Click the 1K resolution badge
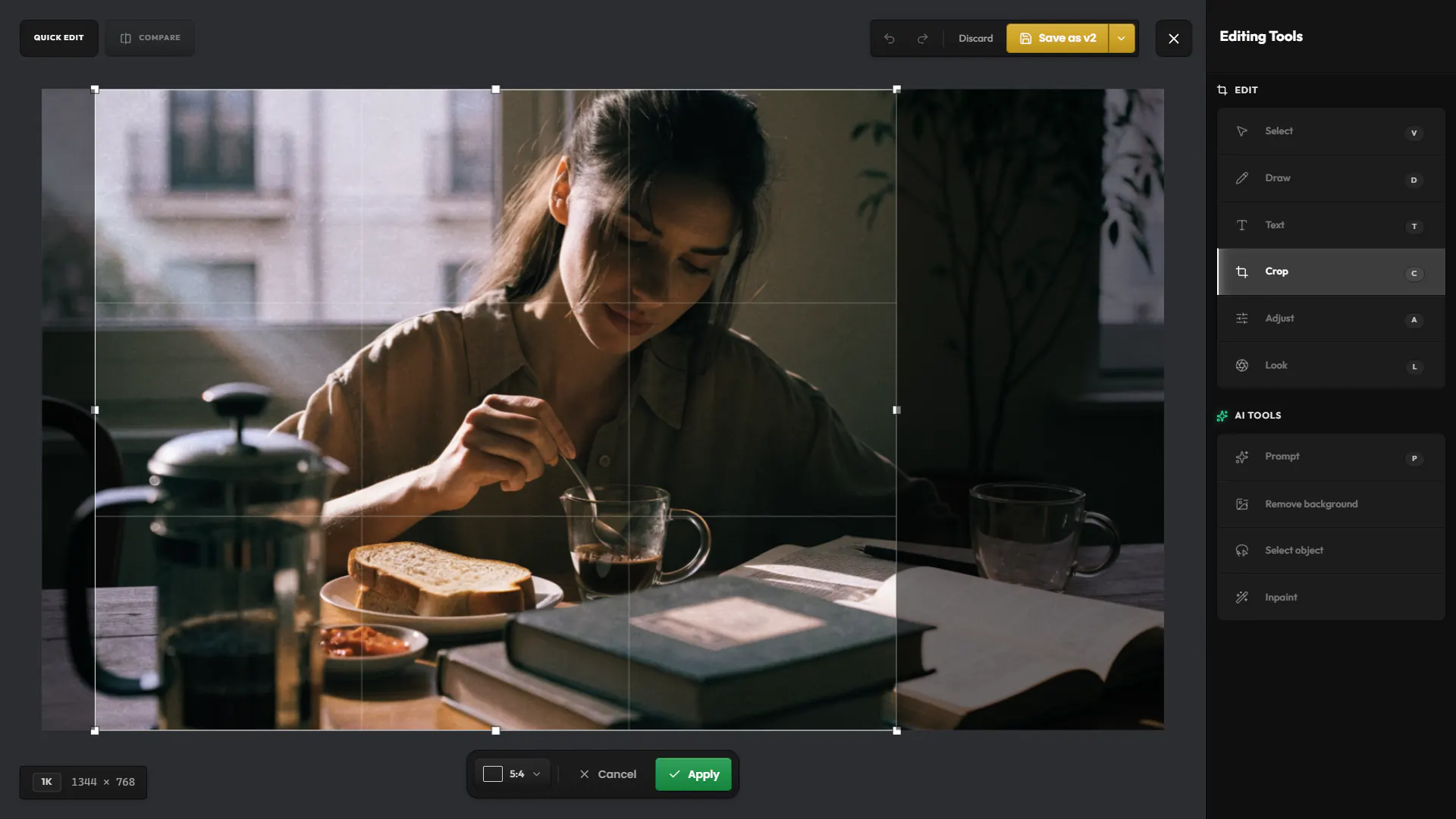The height and width of the screenshot is (819, 1456). 46,782
